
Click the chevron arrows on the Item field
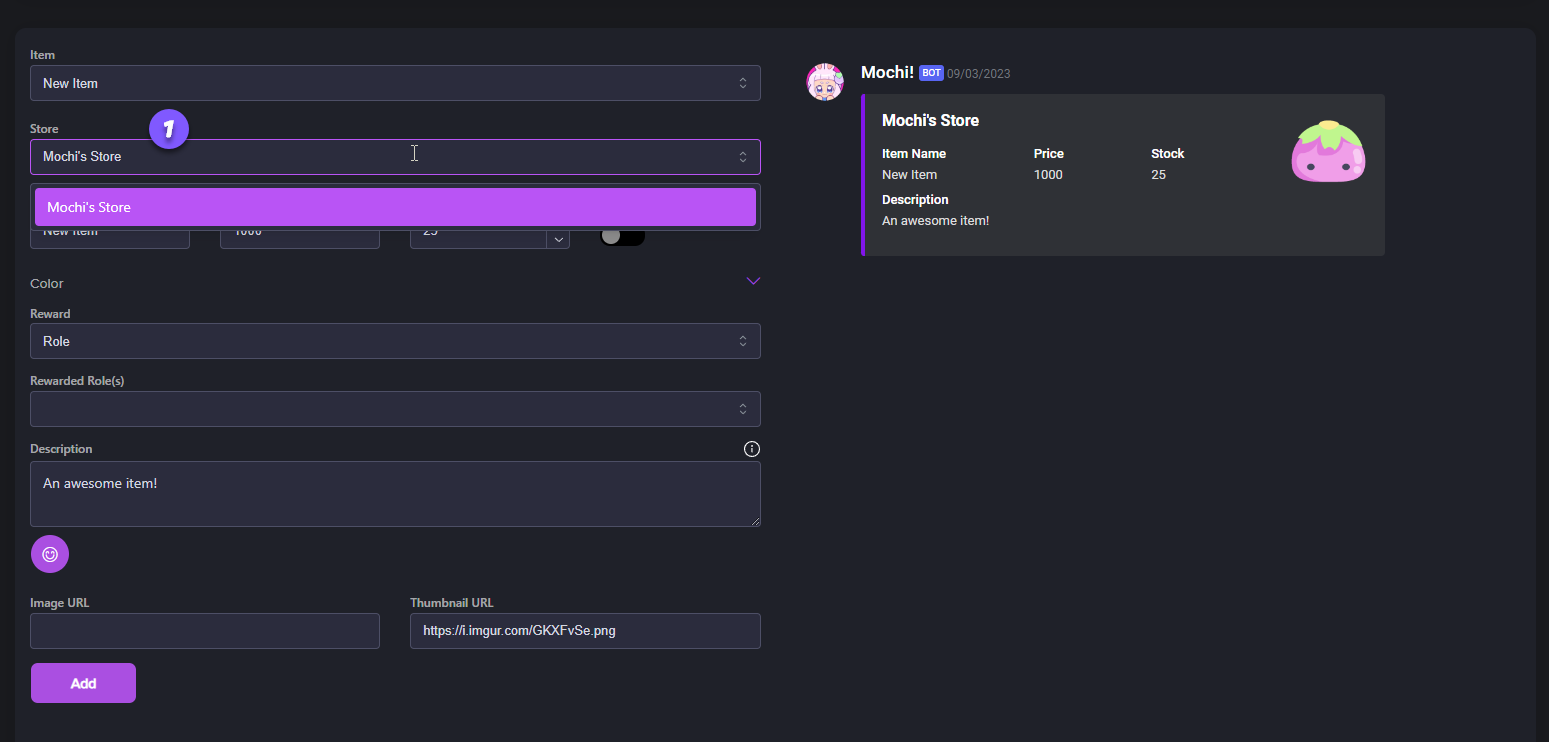[x=742, y=83]
